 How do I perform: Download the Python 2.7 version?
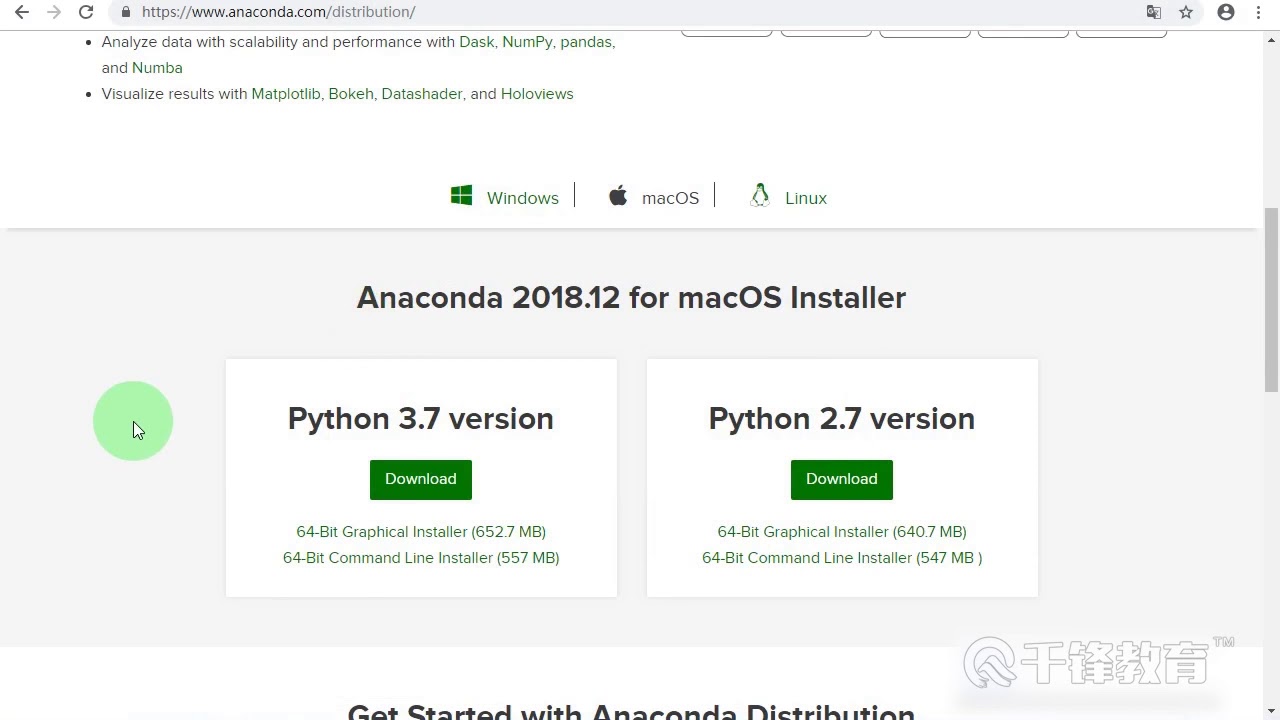click(x=841, y=479)
